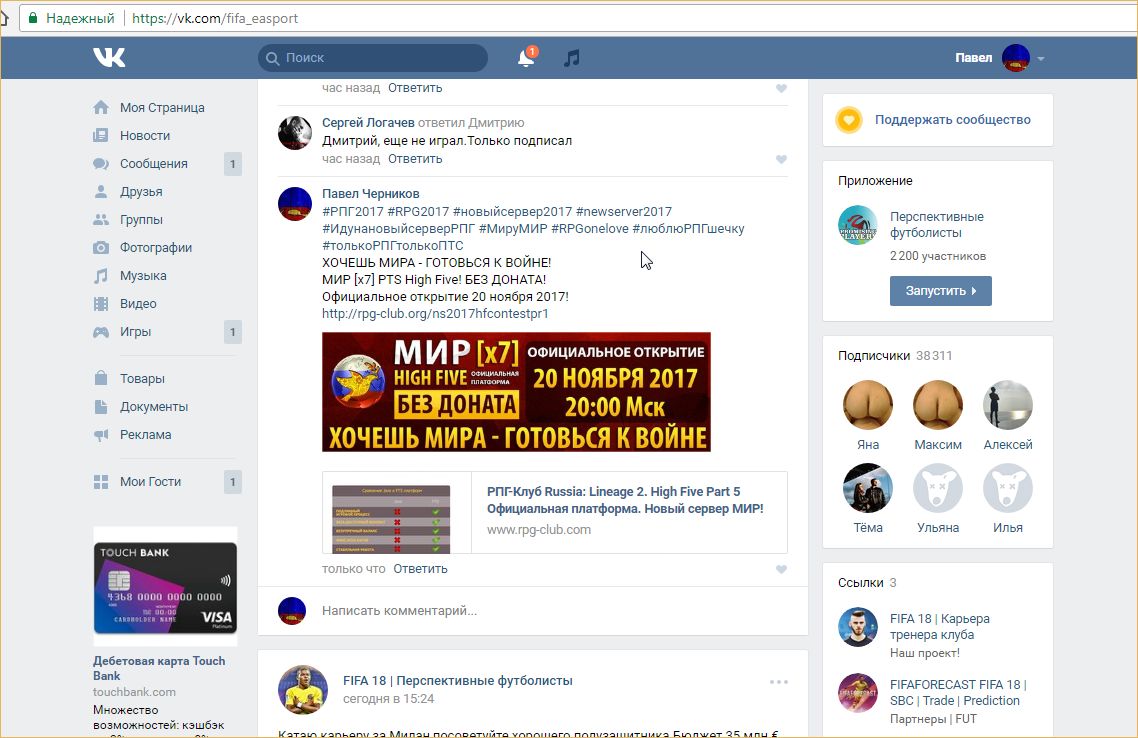The height and width of the screenshot is (738, 1138).
Task: Click the search field Поиск
Action: [373, 58]
